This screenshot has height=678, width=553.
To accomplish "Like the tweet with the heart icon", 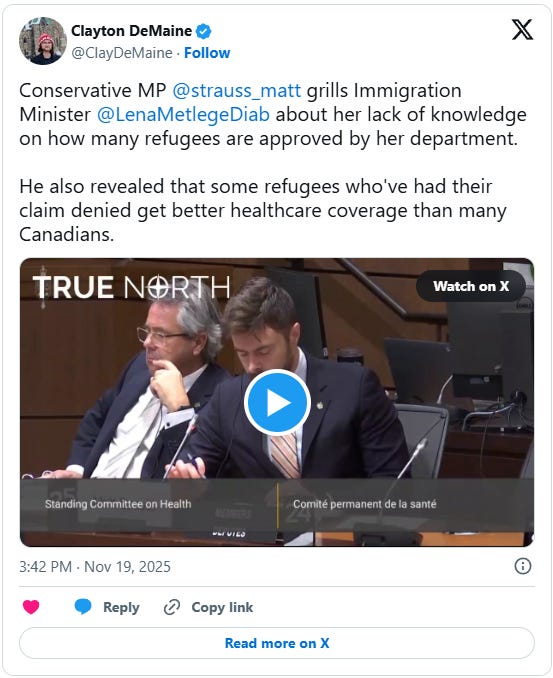I will tap(31, 607).
